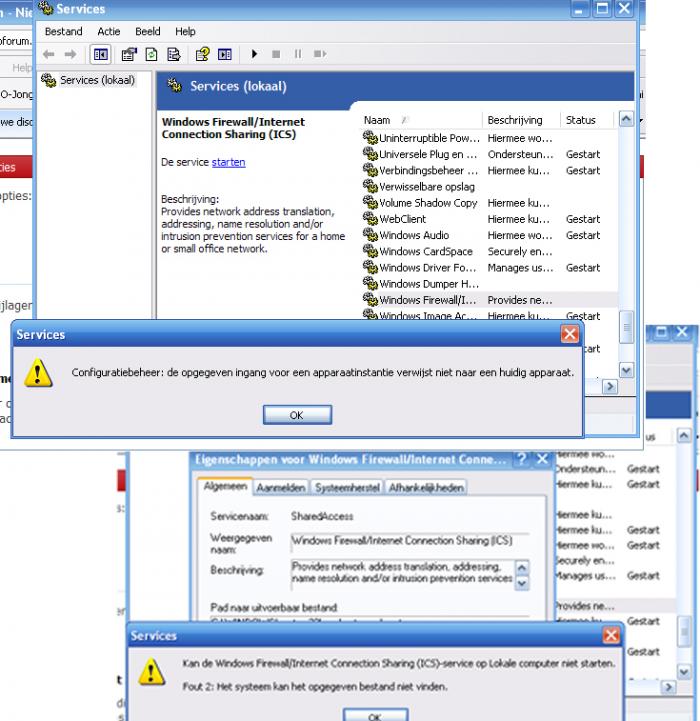
Task: Select the Windows Firewall/I... service icon
Action: click(x=370, y=299)
